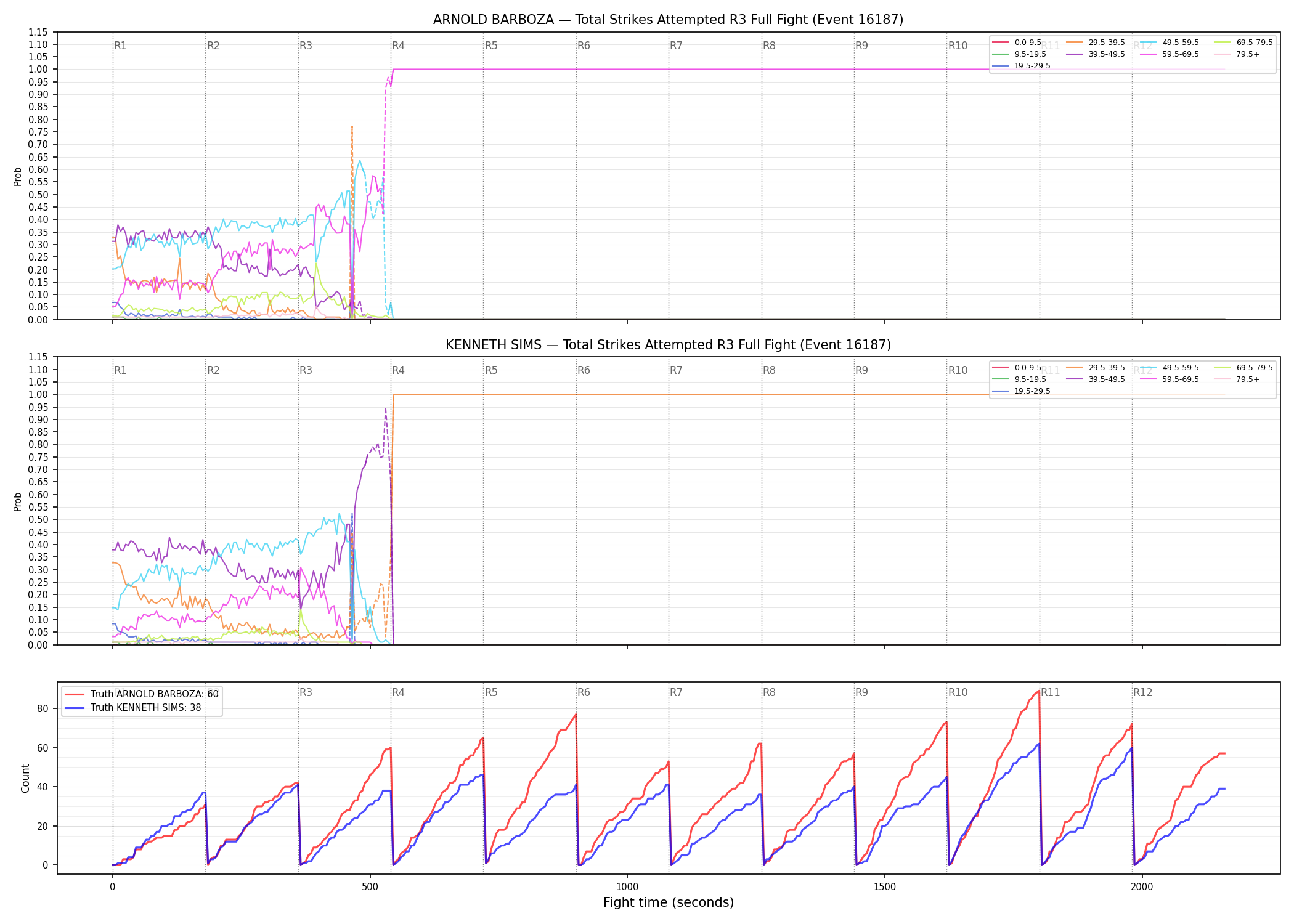
Task: Select the 9.5-19.5 entry in Barboza legend
Action: (x=1019, y=54)
